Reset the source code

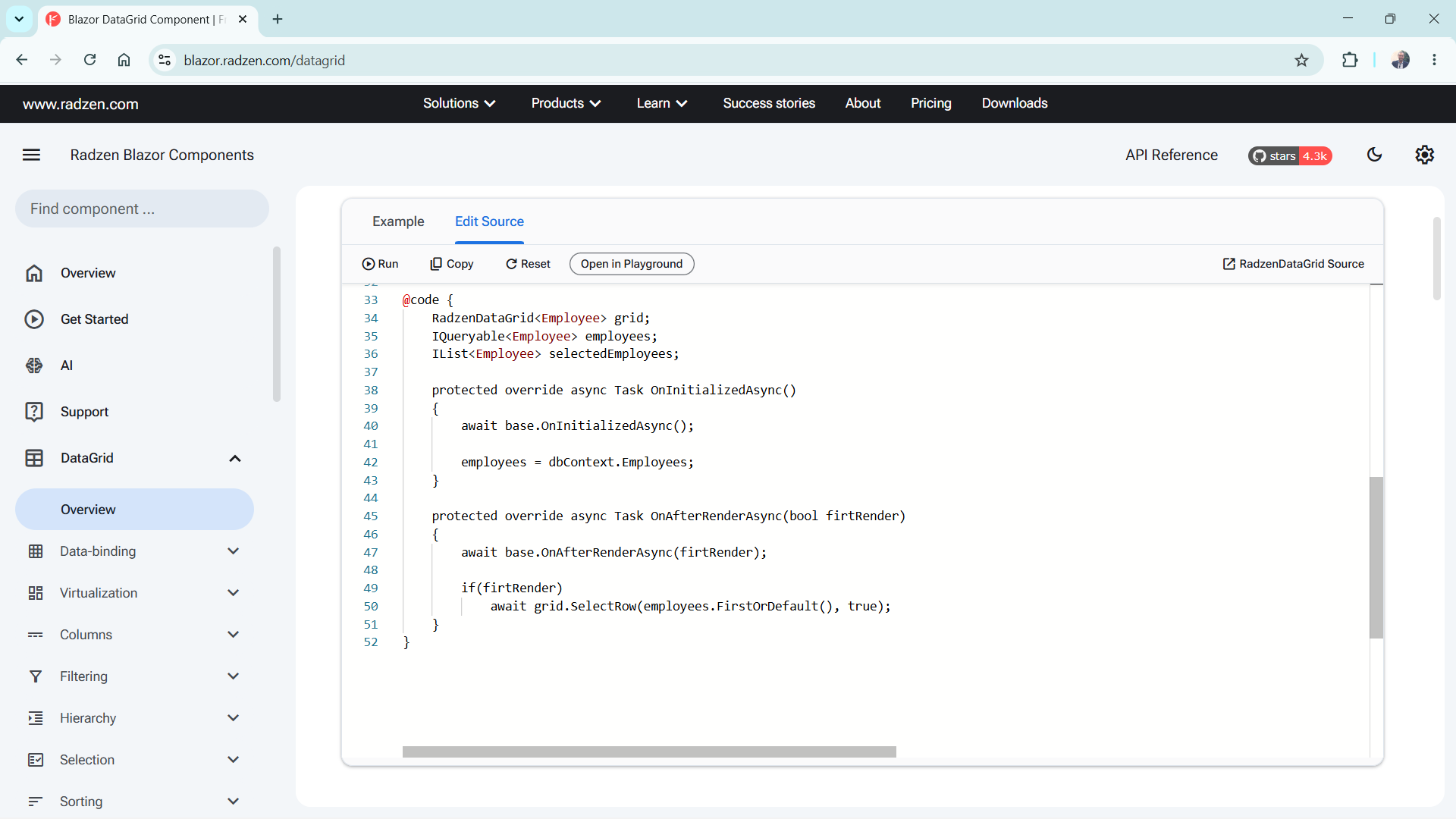tap(529, 264)
